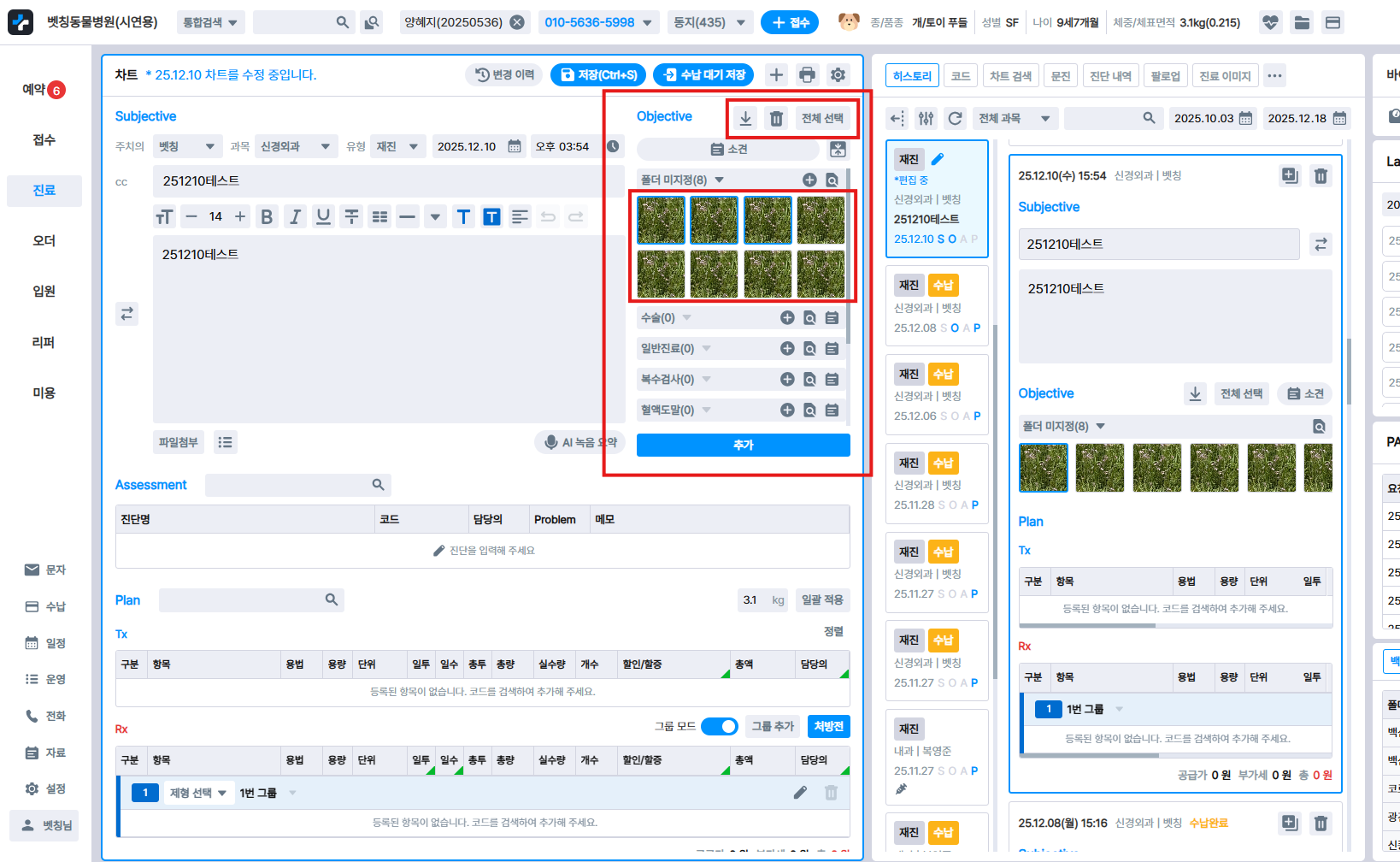Refresh the history list

tap(956, 118)
